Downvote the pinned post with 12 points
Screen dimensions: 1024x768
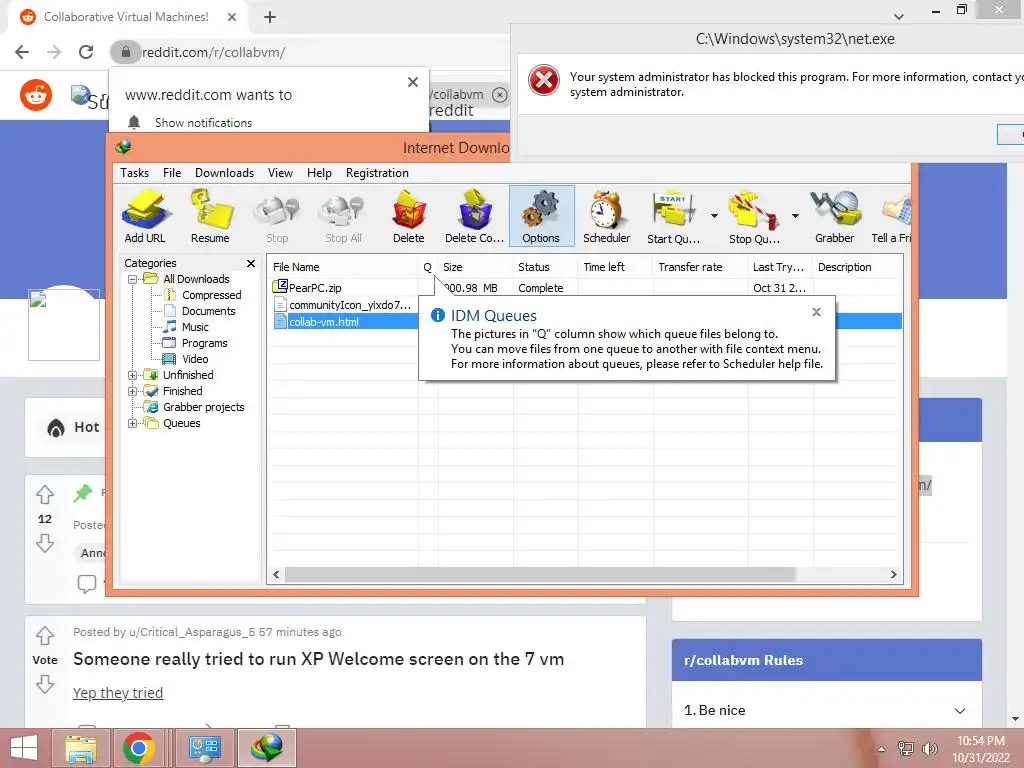[x=45, y=543]
